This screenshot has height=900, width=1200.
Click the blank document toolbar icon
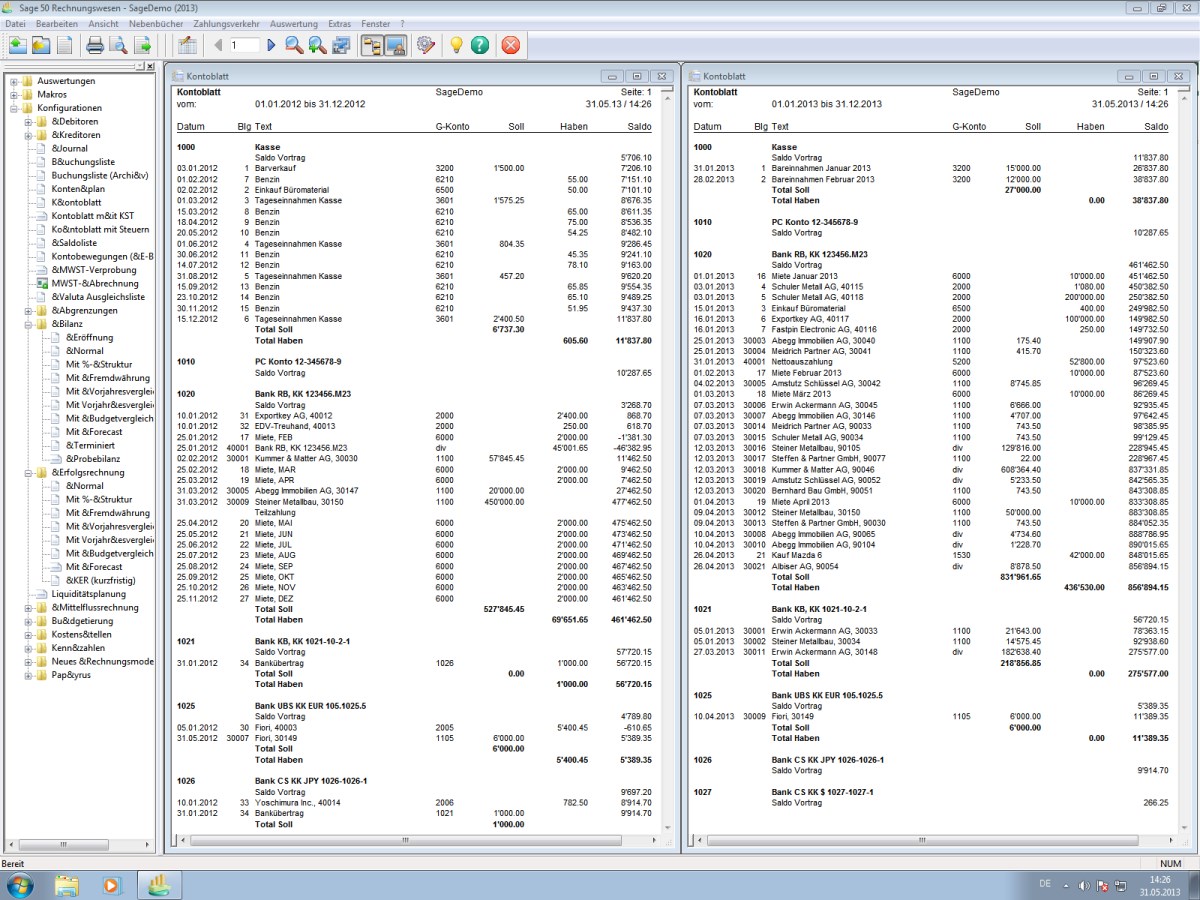(64, 45)
